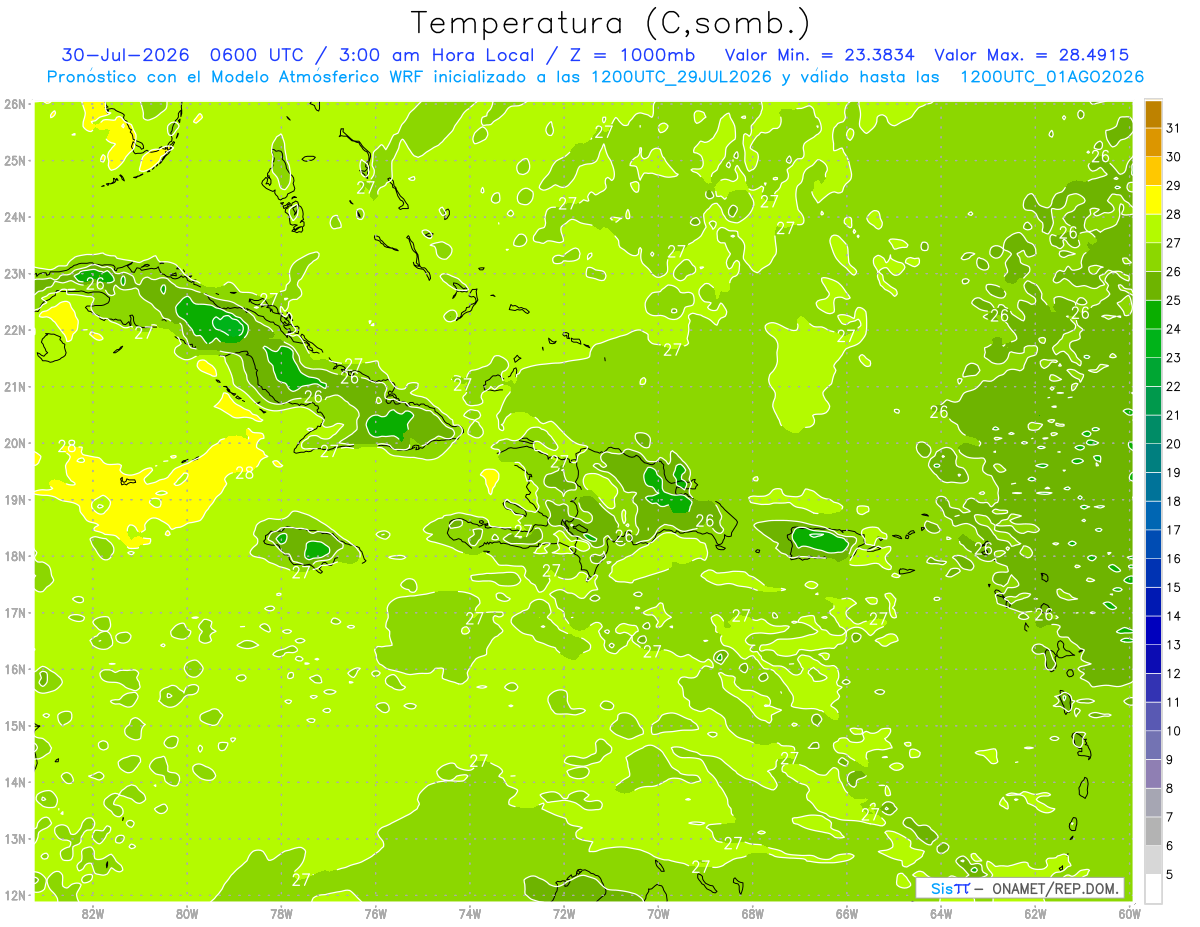Click the '25N' latitude axis label
The image size is (1200, 927).
pos(14,160)
